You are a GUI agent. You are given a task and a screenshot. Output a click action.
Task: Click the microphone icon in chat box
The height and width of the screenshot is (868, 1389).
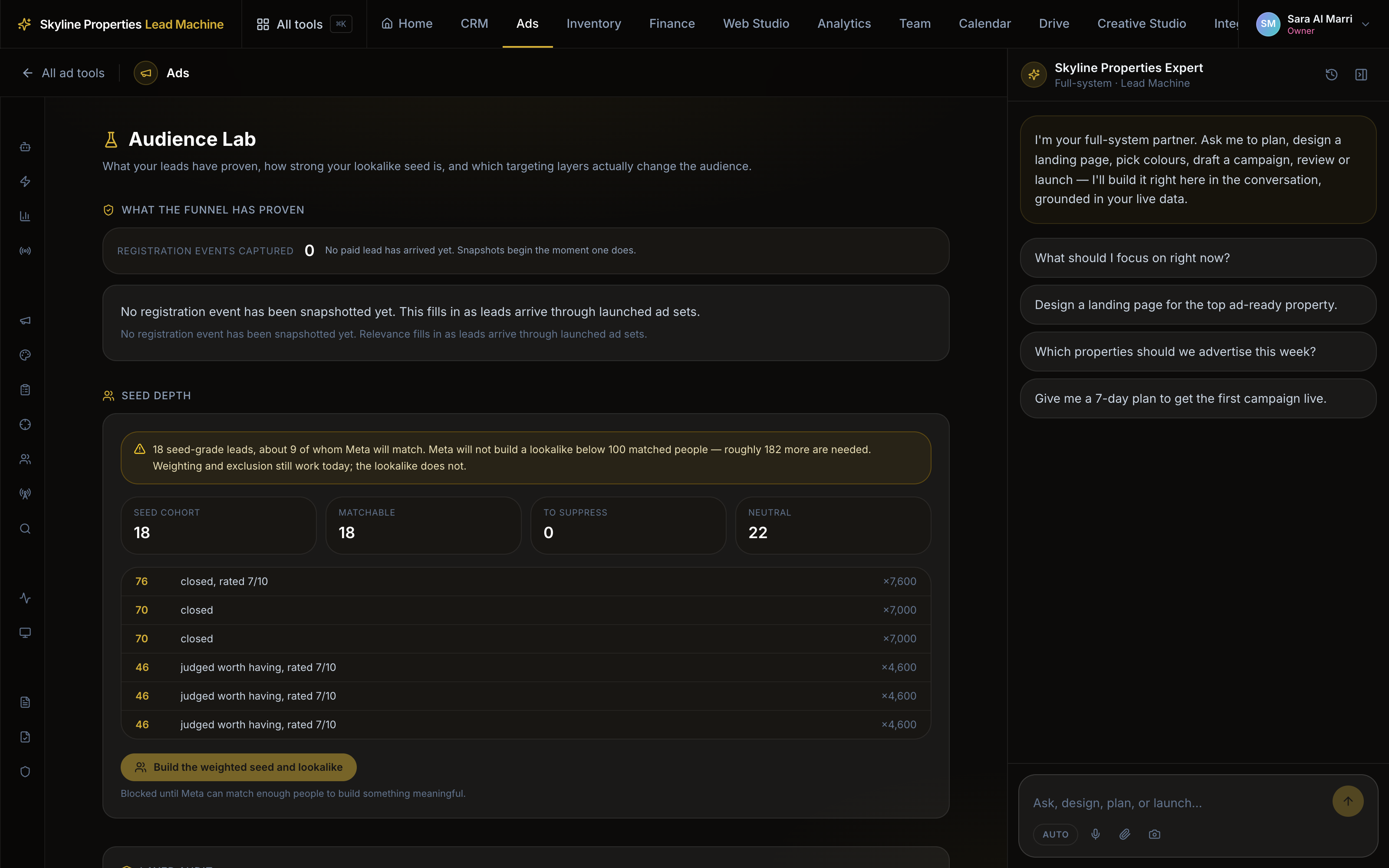[x=1096, y=834]
